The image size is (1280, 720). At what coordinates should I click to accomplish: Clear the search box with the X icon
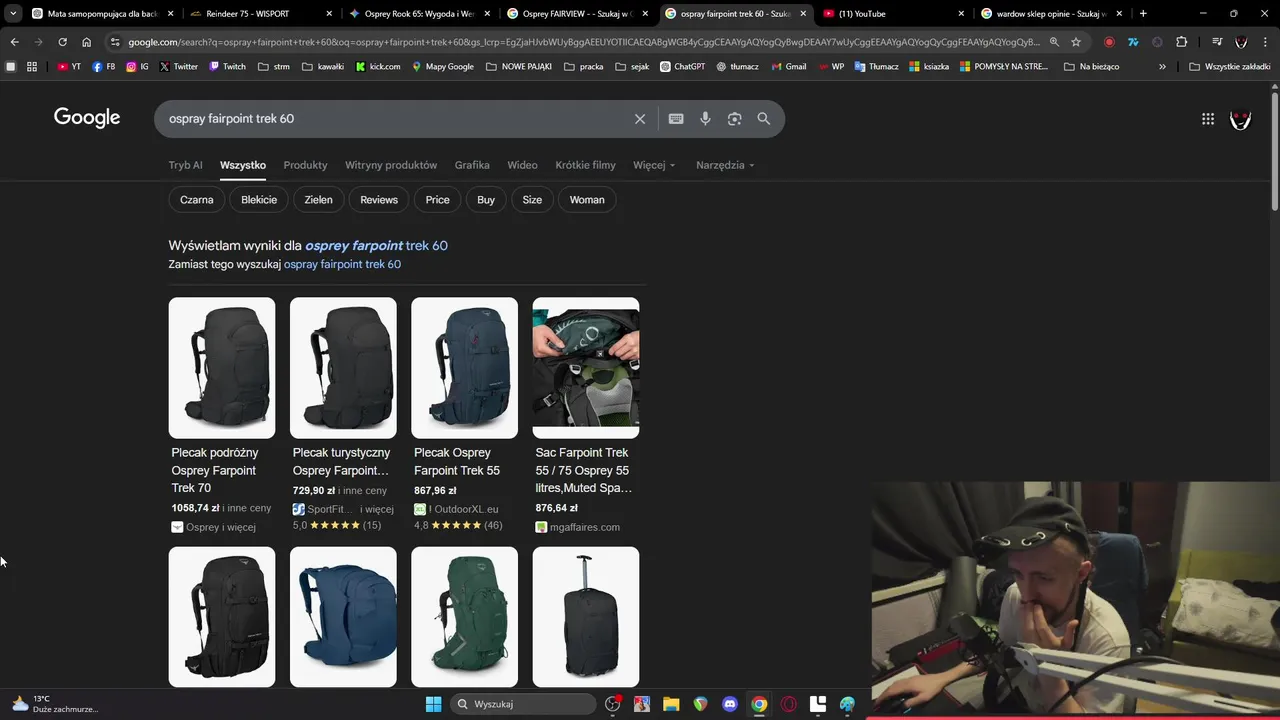[640, 119]
